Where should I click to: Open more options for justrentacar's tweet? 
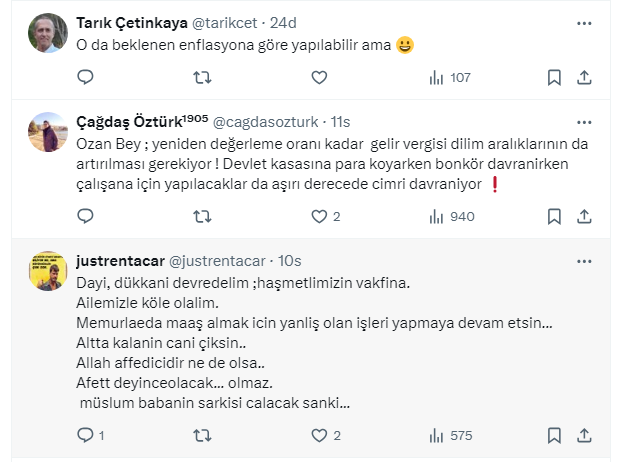point(584,260)
